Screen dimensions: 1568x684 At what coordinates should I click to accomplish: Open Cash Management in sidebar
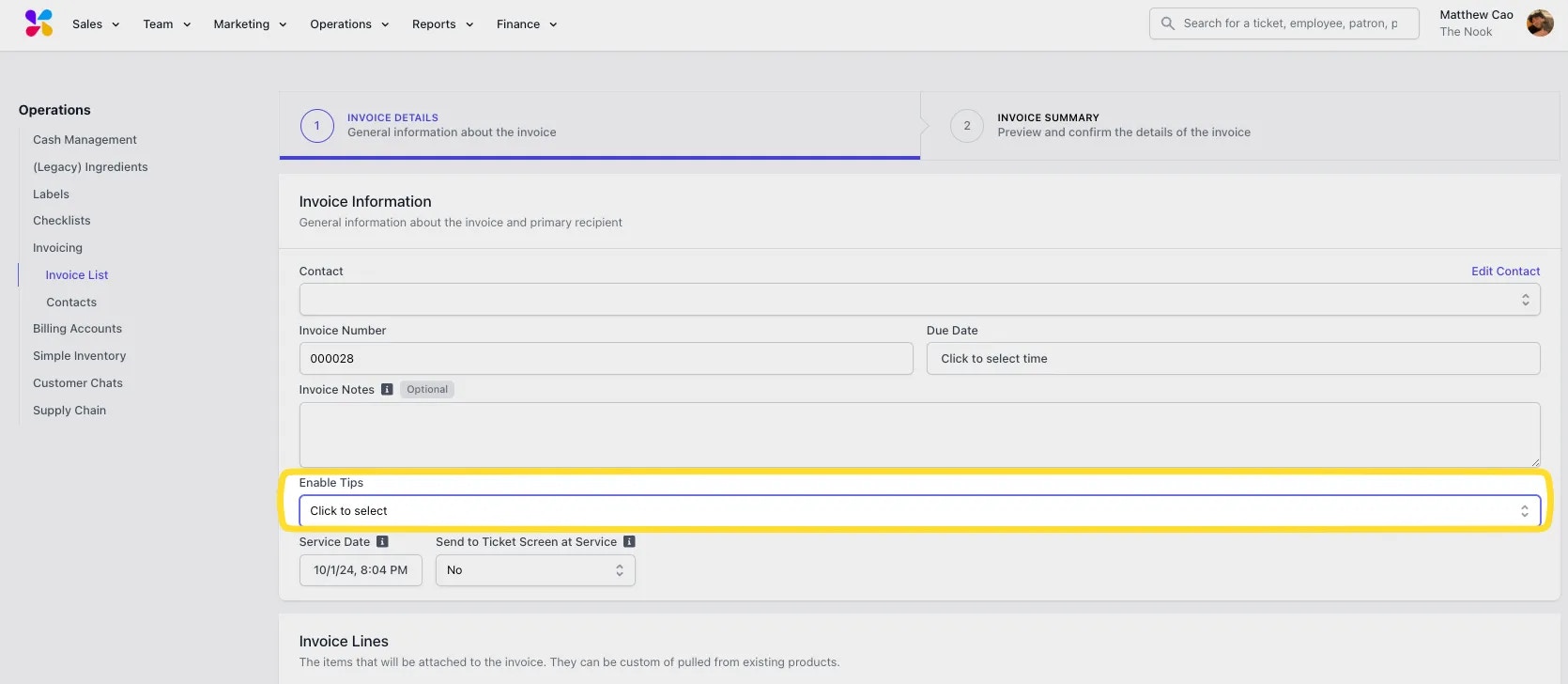(85, 140)
